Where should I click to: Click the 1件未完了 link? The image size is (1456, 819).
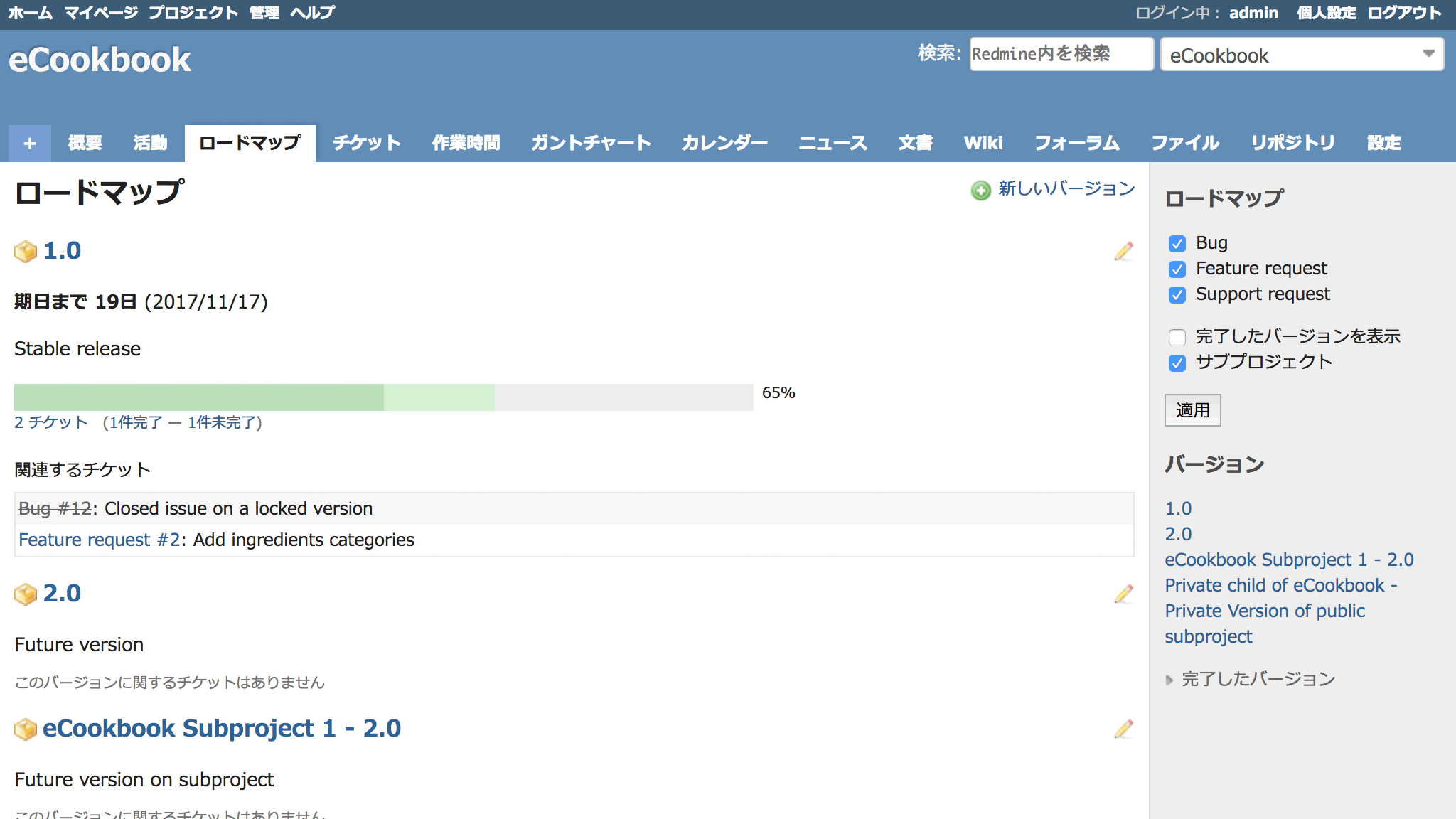point(221,422)
